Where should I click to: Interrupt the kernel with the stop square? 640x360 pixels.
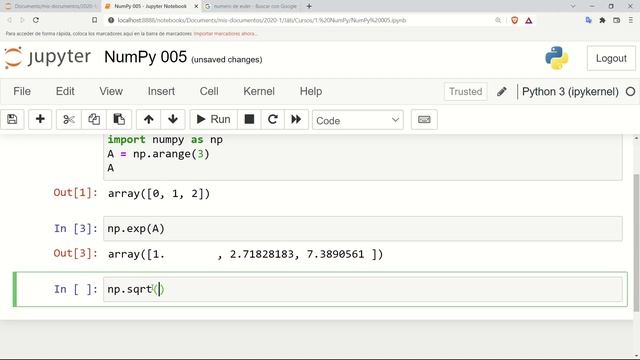click(x=249, y=120)
